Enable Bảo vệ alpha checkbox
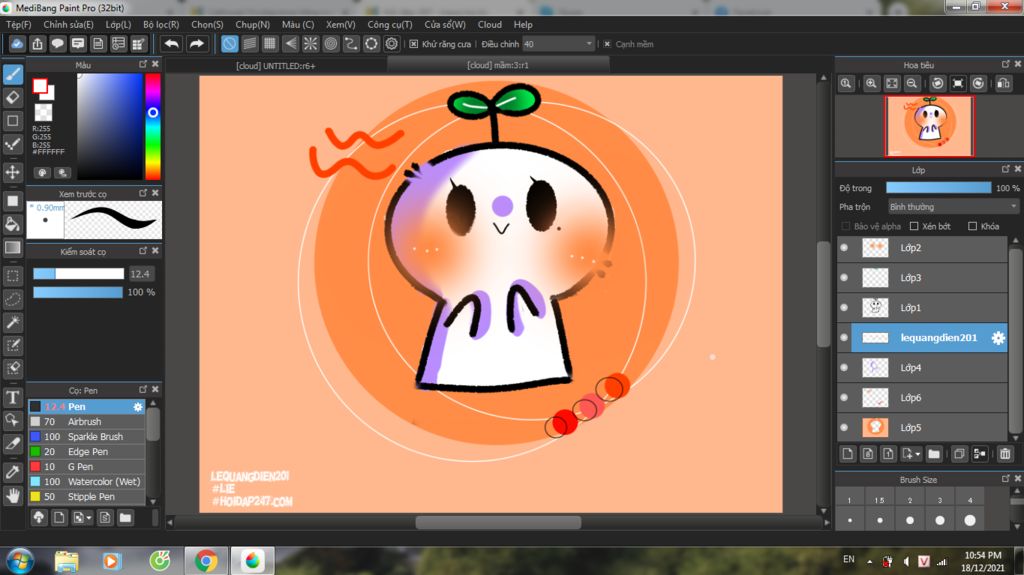The image size is (1024, 575). point(846,226)
